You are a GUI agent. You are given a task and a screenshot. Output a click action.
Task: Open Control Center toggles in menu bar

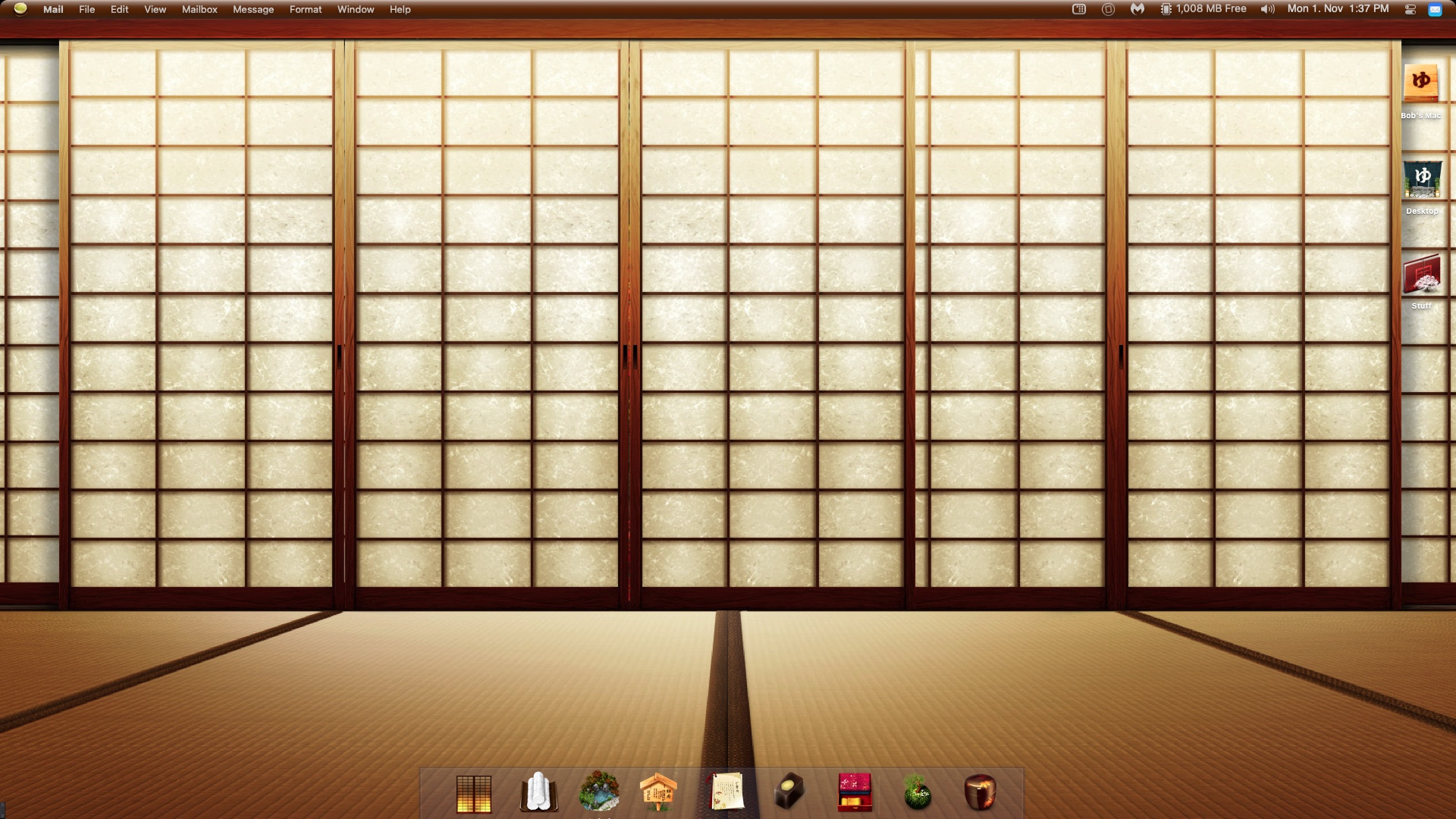[x=1410, y=9]
